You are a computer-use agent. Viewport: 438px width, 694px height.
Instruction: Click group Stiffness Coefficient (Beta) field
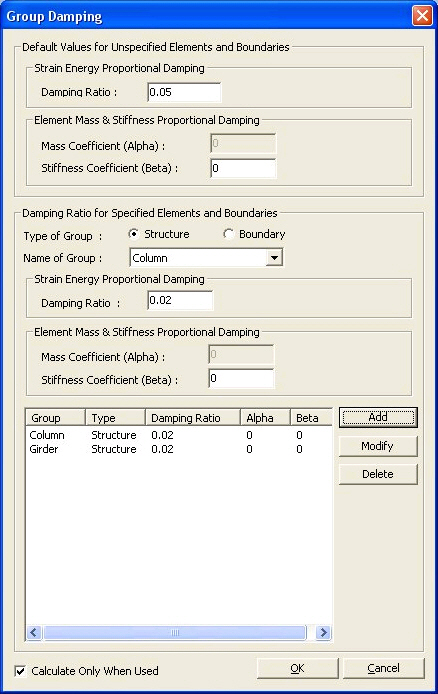click(241, 379)
